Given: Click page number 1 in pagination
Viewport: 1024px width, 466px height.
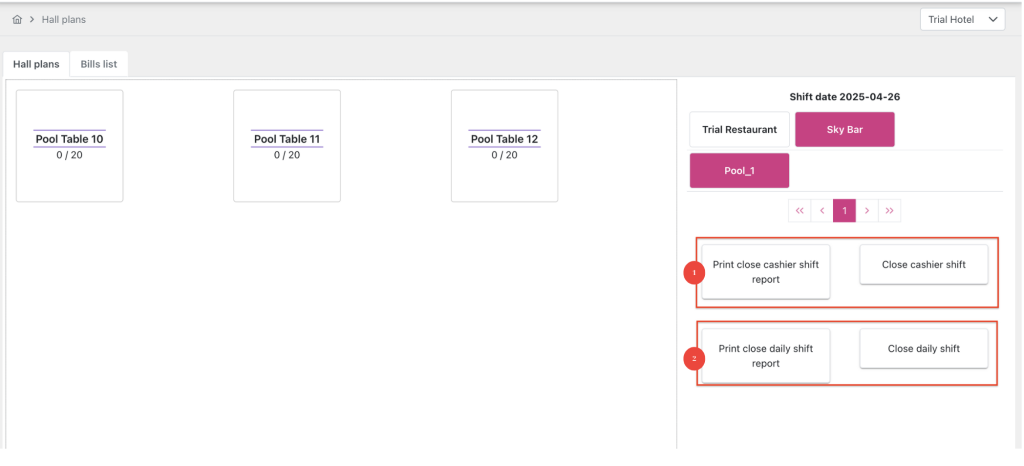Looking at the screenshot, I should (844, 211).
